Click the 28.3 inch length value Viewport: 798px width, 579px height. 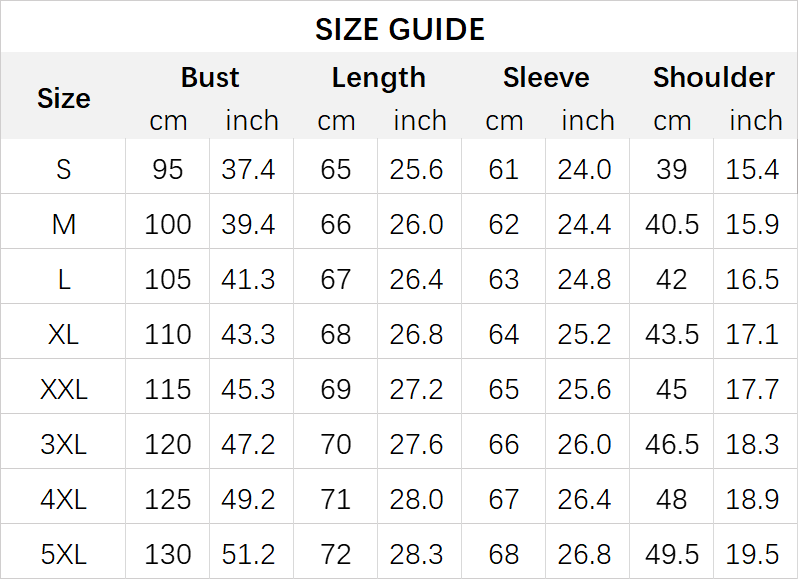417,553
